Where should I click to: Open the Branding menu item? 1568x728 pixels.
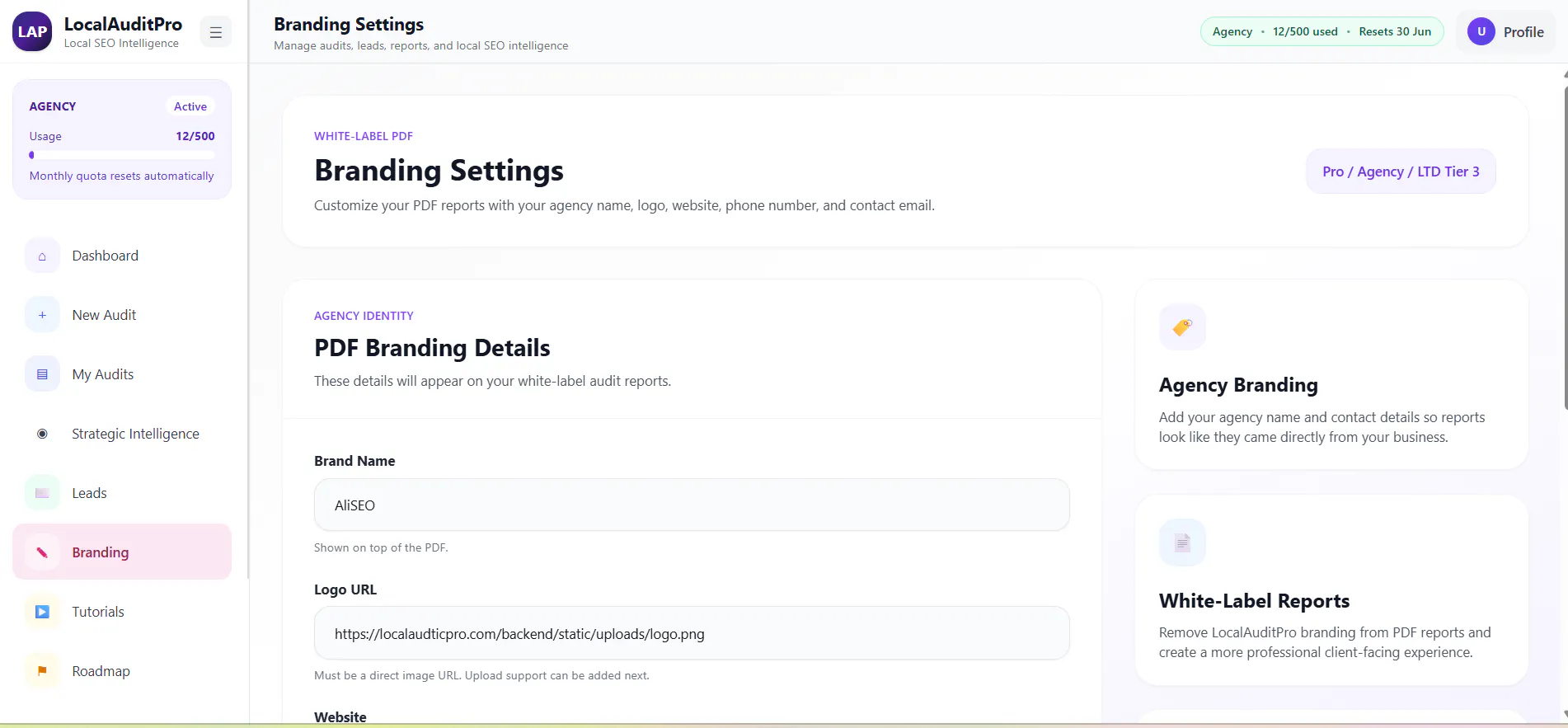click(x=122, y=552)
